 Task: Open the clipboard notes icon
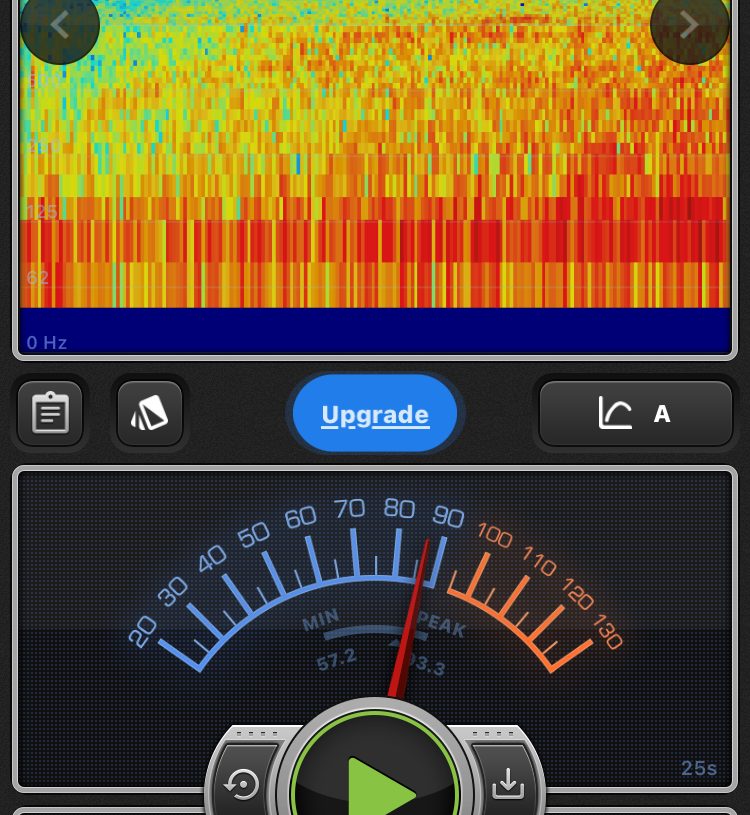click(50, 413)
